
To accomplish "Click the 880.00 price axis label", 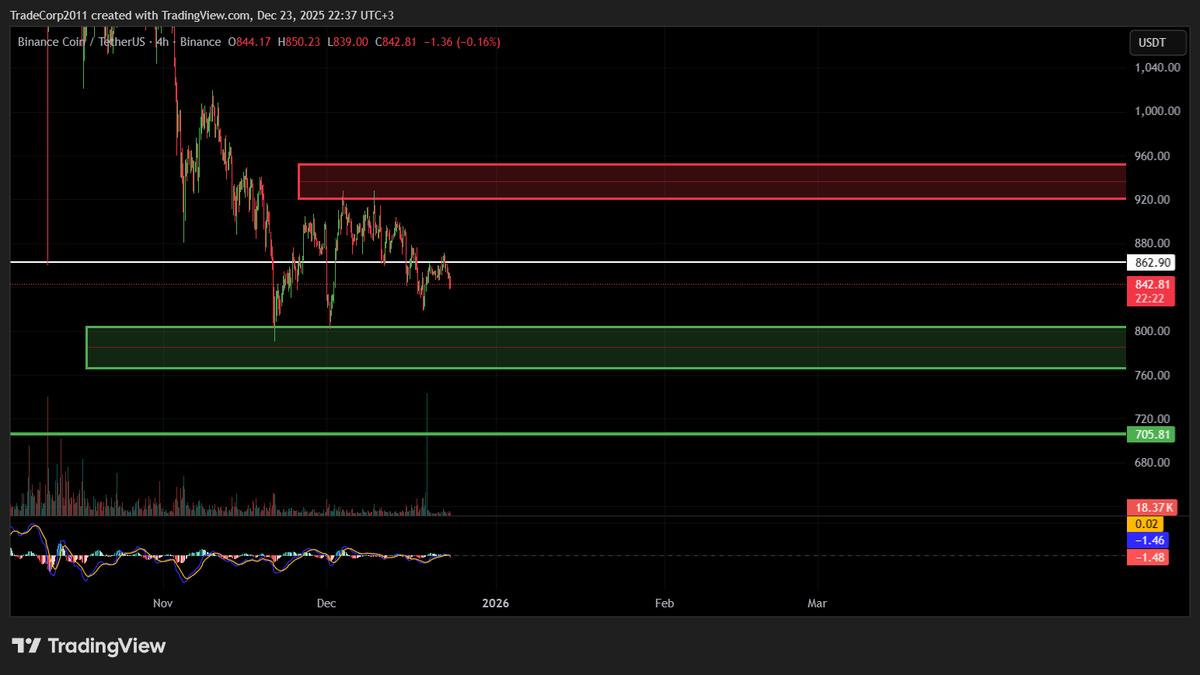I will (x=1153, y=243).
